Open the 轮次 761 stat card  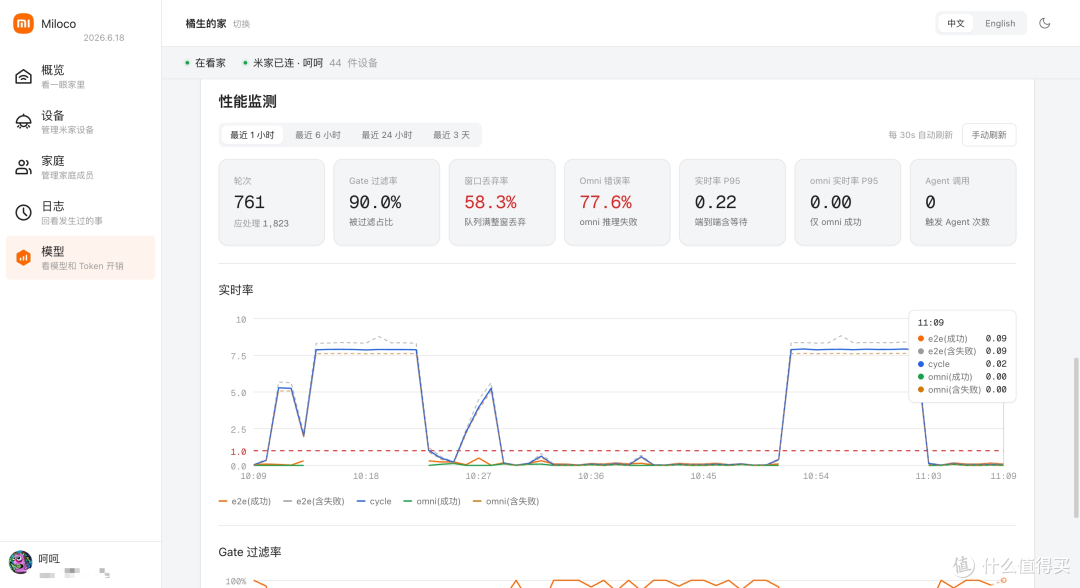tap(271, 202)
